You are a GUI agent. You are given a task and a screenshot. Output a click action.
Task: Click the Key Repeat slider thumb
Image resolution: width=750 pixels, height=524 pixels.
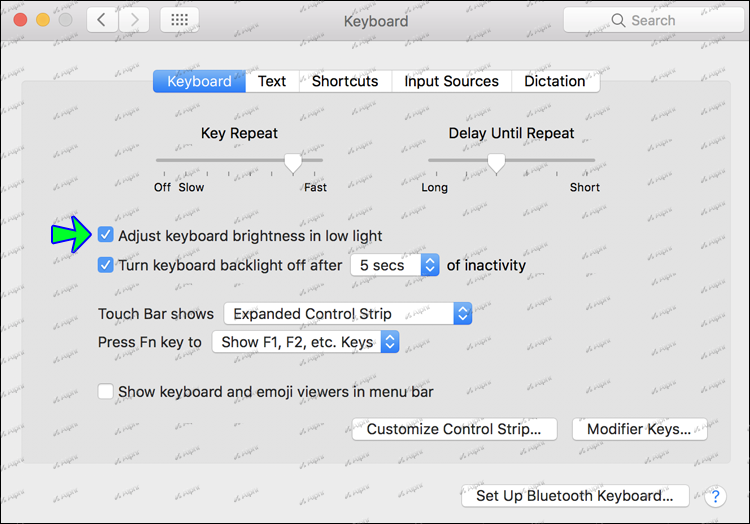click(293, 163)
